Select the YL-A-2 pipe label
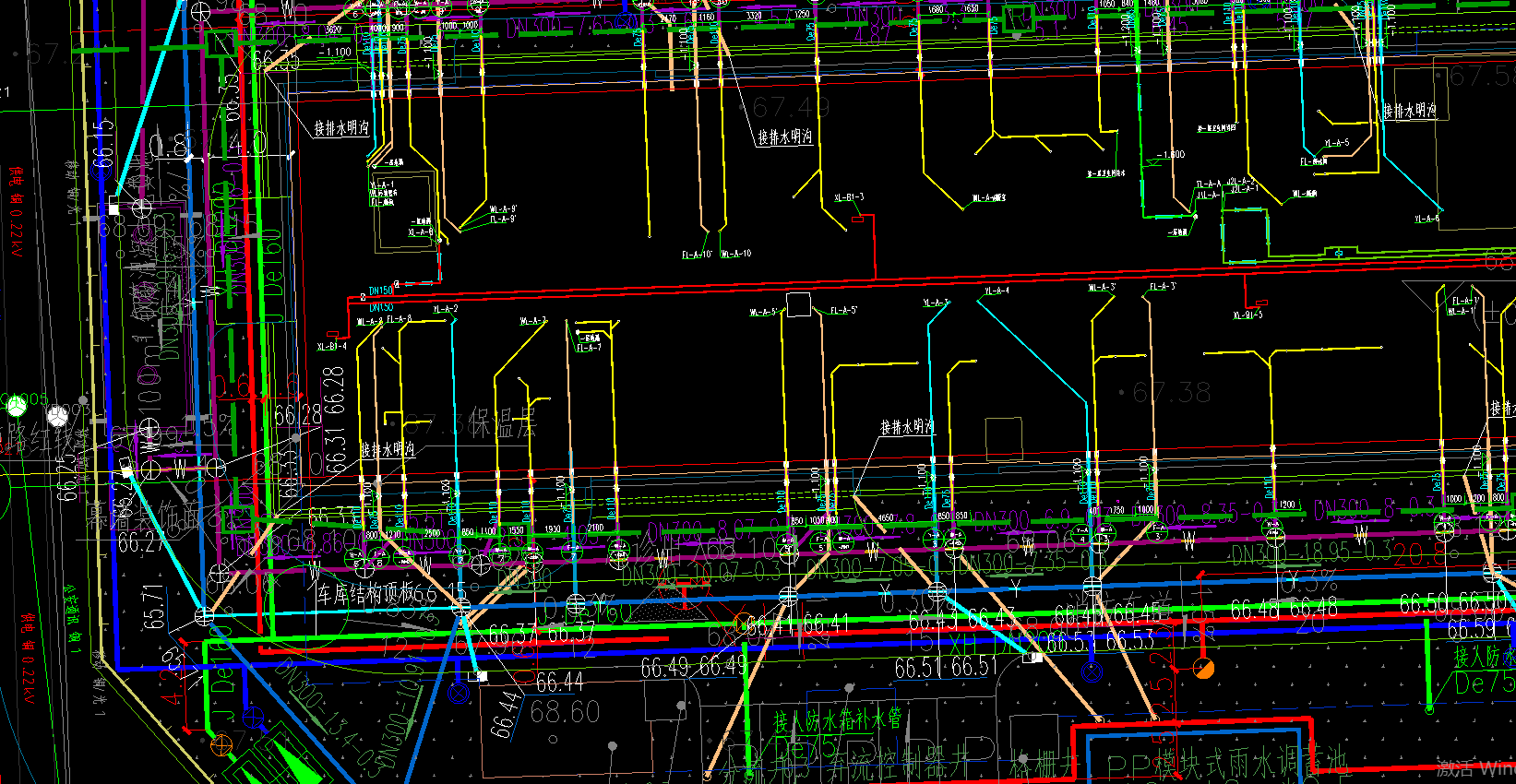The height and width of the screenshot is (784, 1516). pos(446,309)
